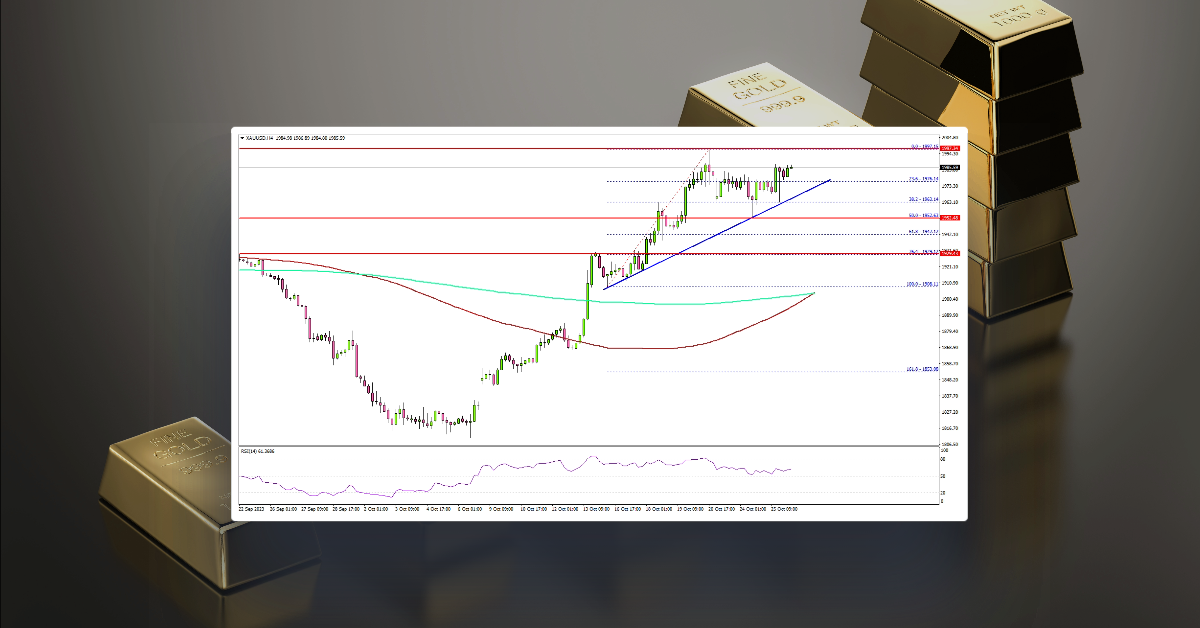Expand the XAUUSD,H4 chart title dropdown arrow
Viewport: 1200px width, 628px height.
pyautogui.click(x=243, y=138)
